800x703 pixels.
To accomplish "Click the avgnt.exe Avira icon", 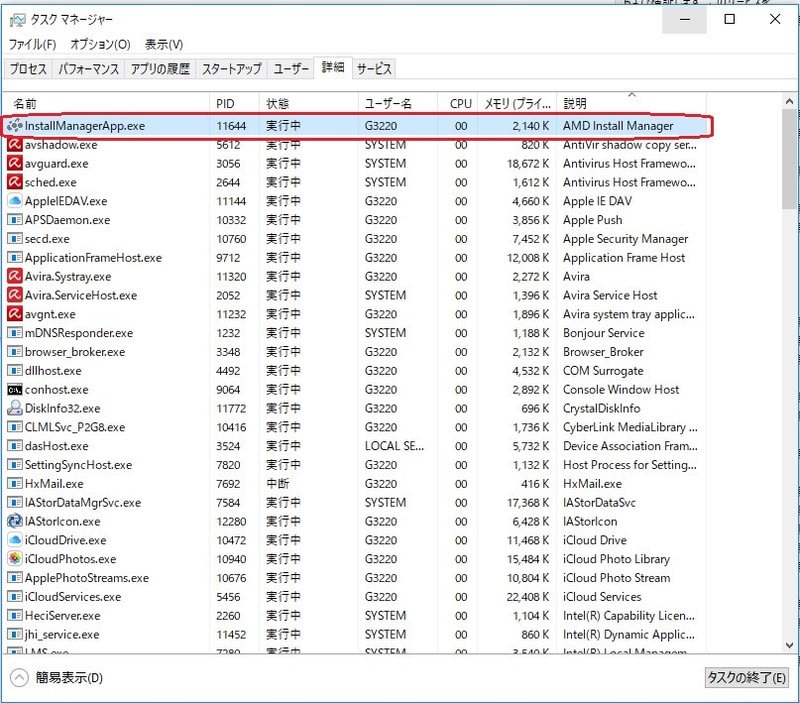I will [15, 314].
